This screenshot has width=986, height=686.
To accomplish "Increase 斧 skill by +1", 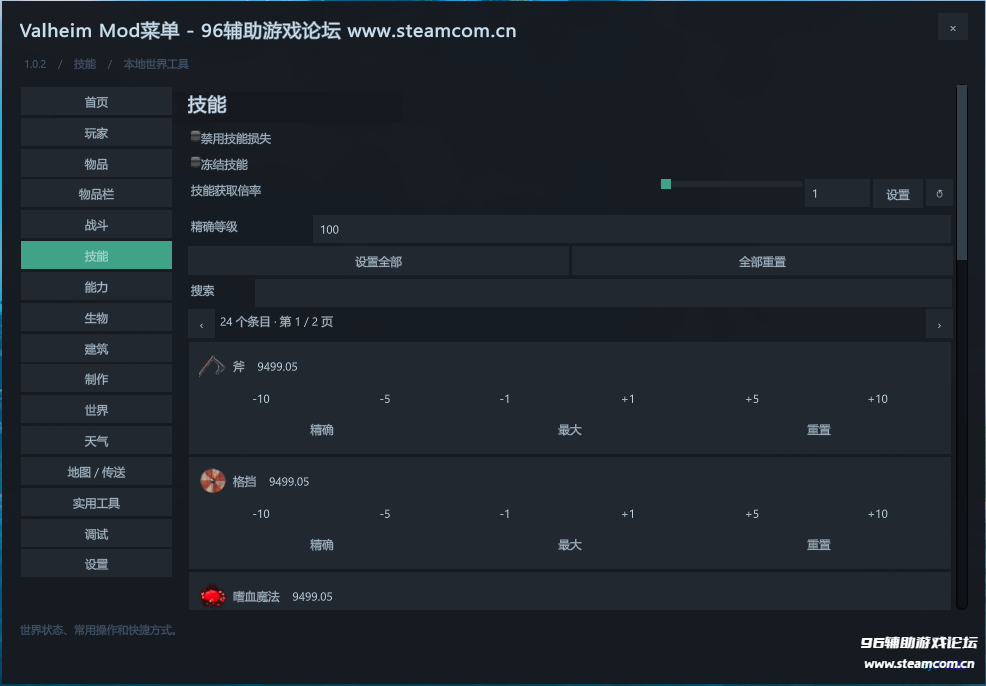I will pos(628,399).
